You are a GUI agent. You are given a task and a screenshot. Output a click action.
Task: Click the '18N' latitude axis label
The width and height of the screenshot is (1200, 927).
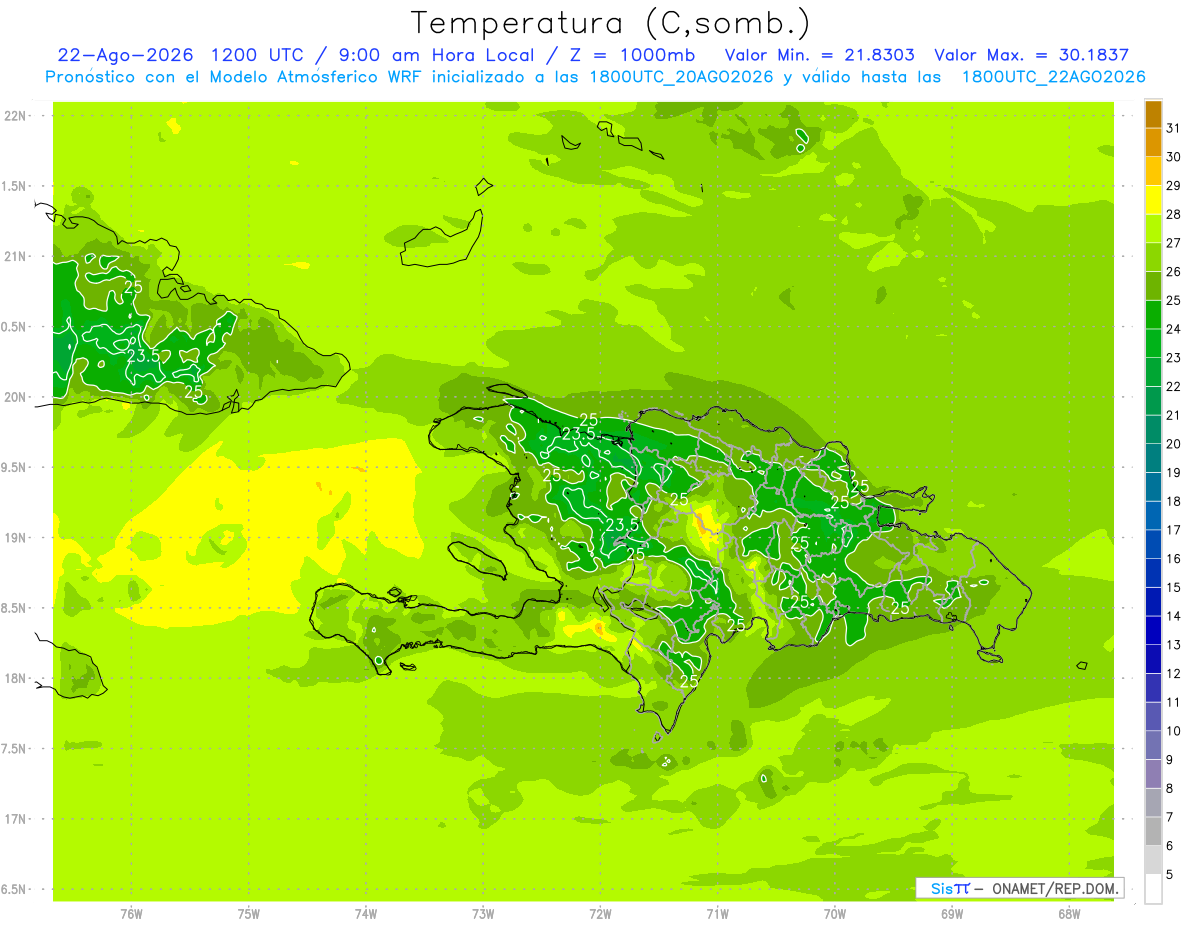point(17,678)
